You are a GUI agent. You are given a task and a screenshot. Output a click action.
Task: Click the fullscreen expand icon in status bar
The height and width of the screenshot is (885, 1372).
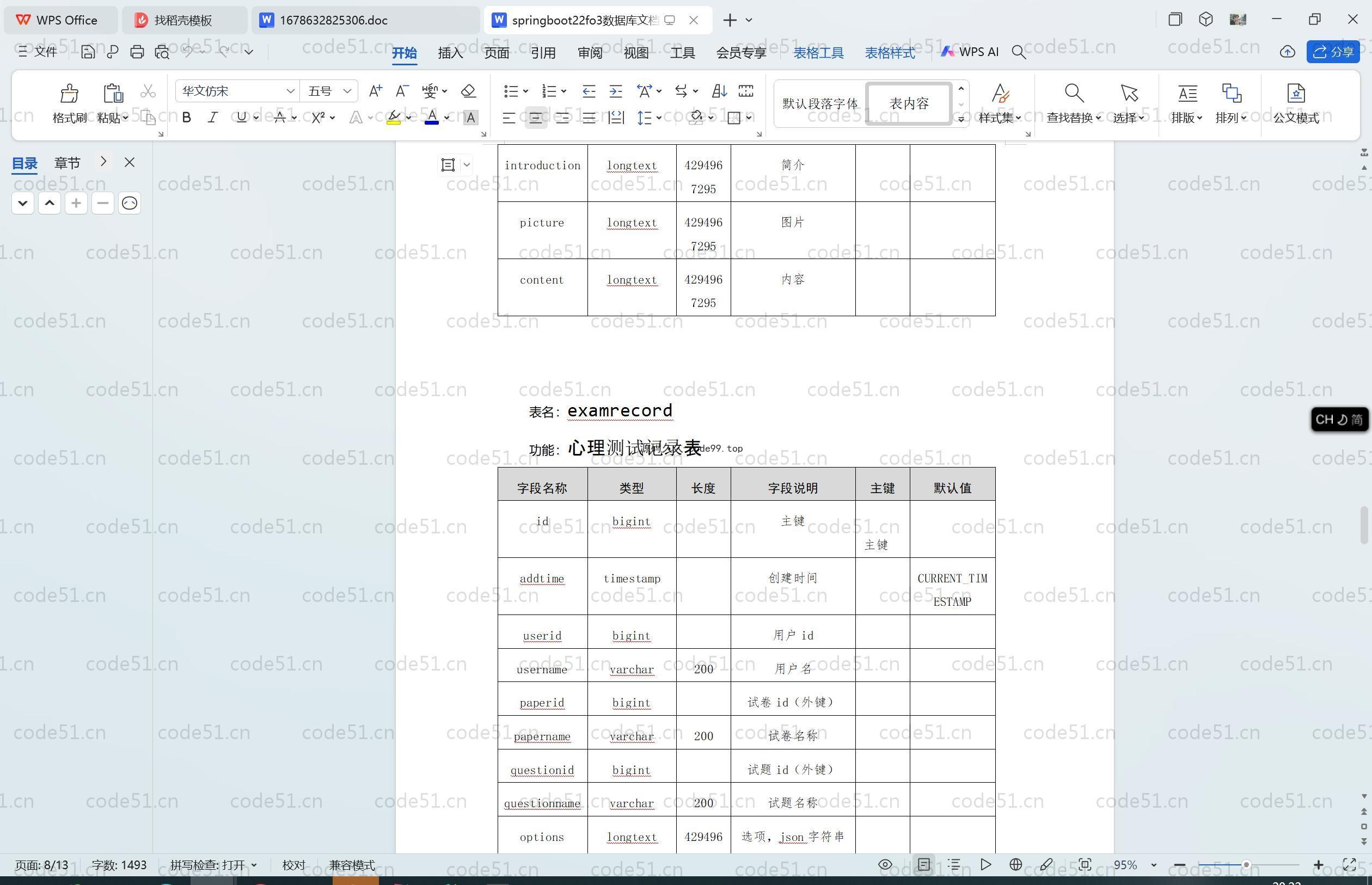click(x=1349, y=864)
